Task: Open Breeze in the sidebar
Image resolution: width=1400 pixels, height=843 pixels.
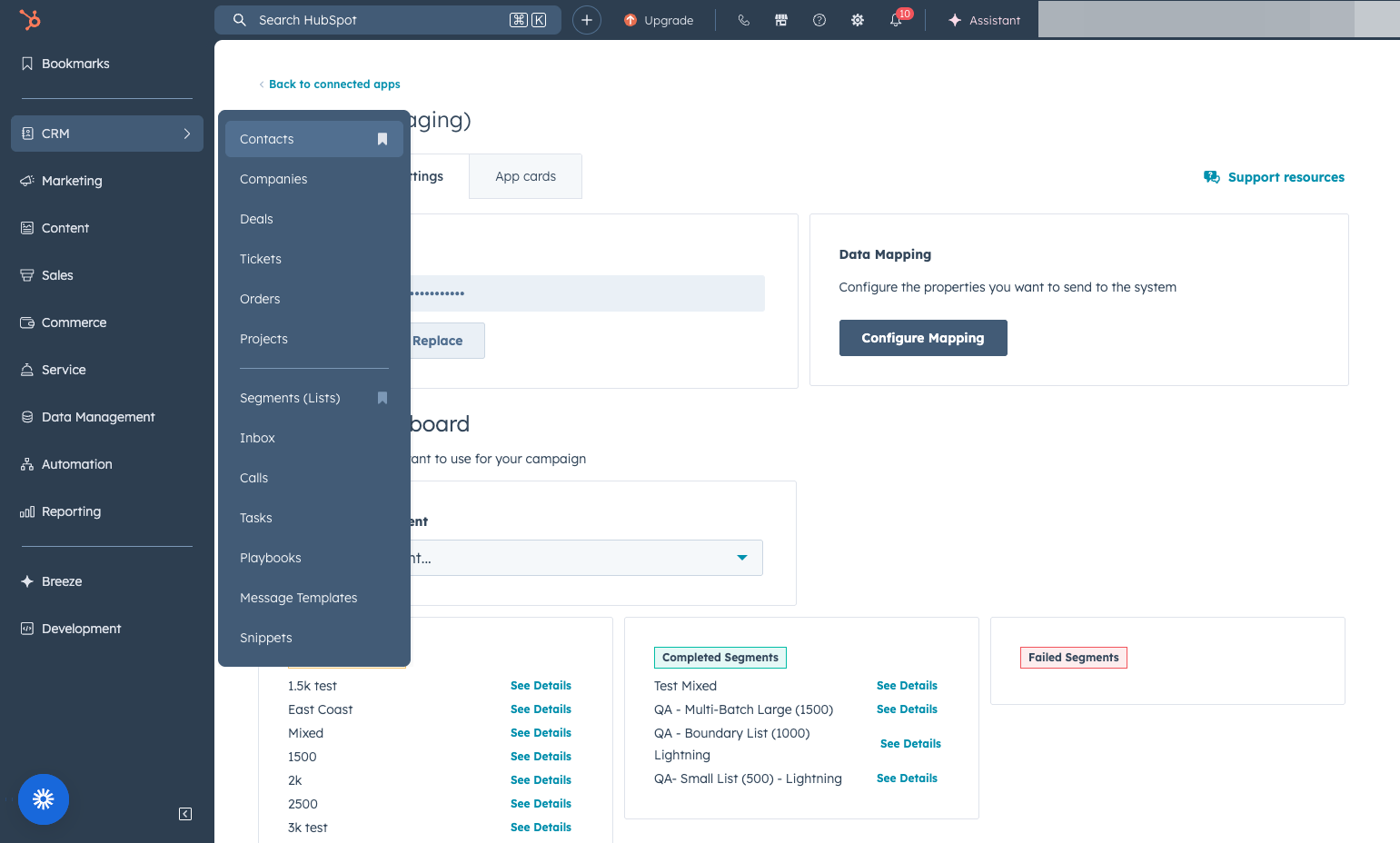Action: [107, 581]
